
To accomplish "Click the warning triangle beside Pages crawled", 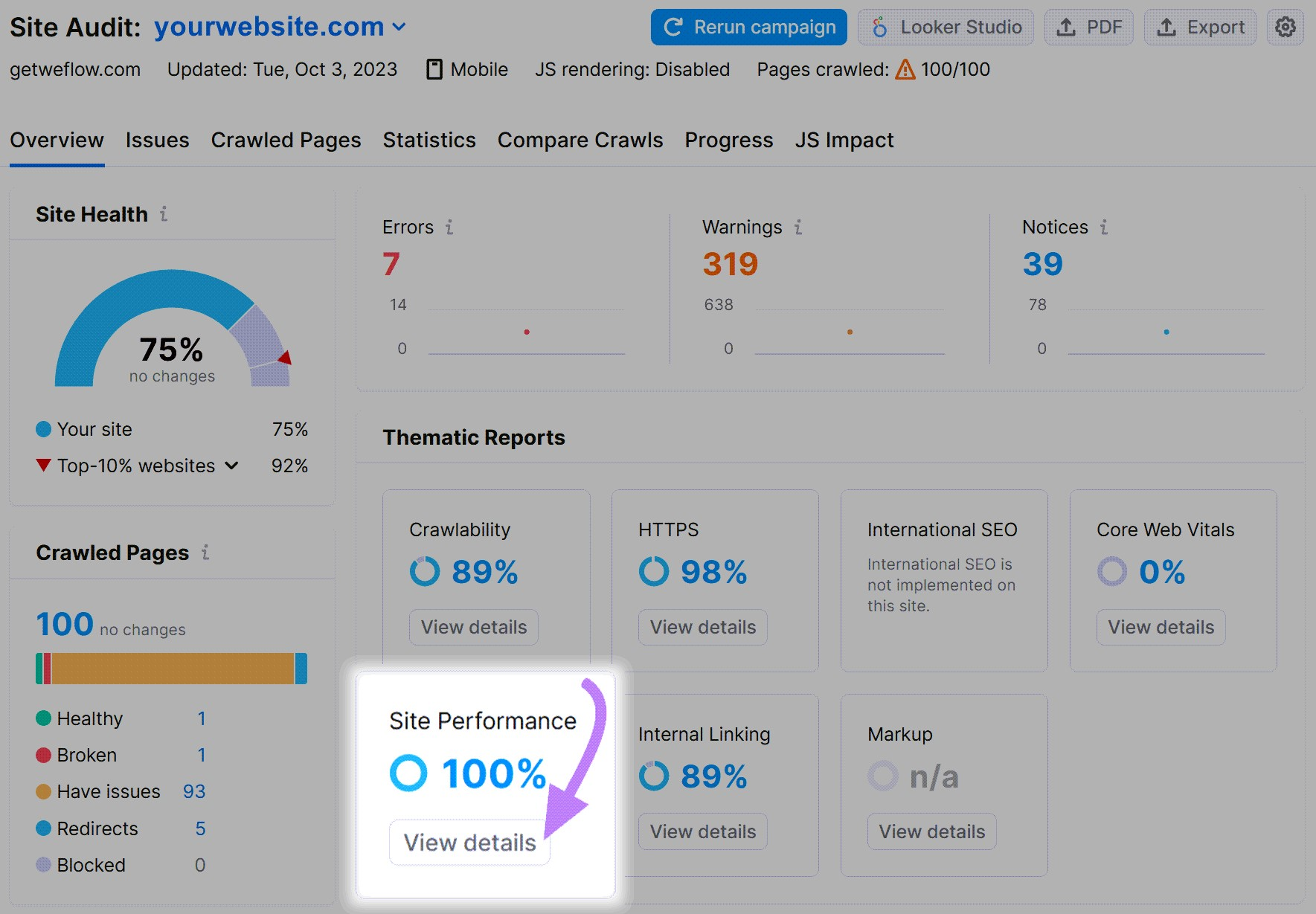I will [905, 69].
